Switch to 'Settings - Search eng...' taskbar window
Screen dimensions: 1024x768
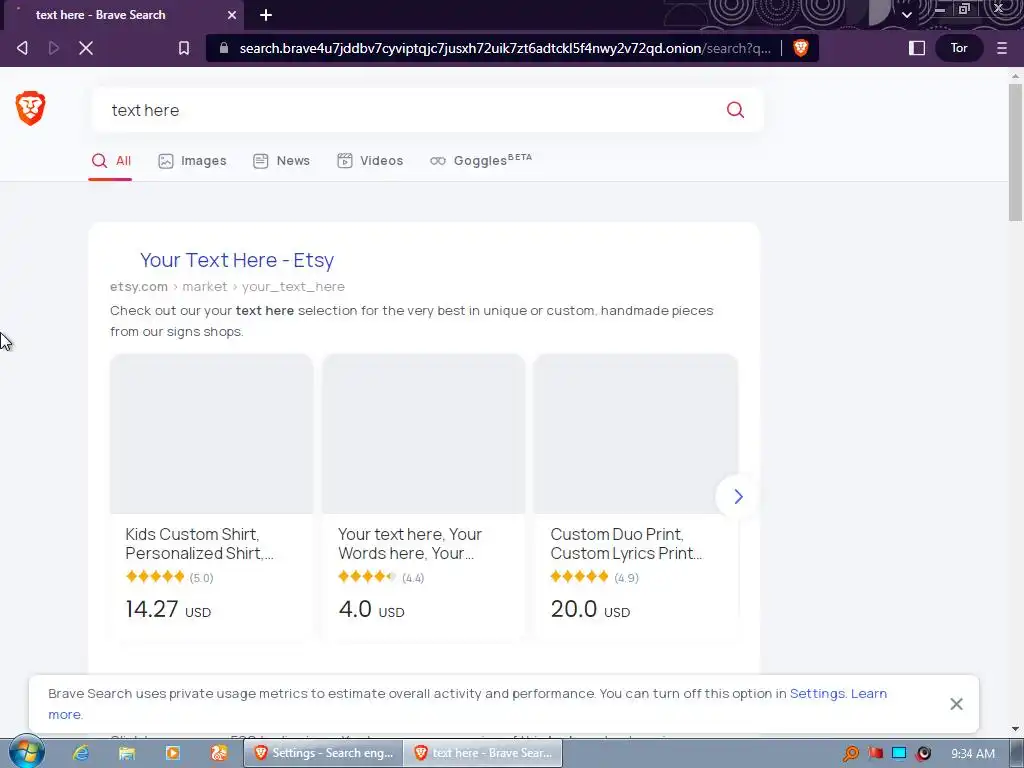[324, 753]
